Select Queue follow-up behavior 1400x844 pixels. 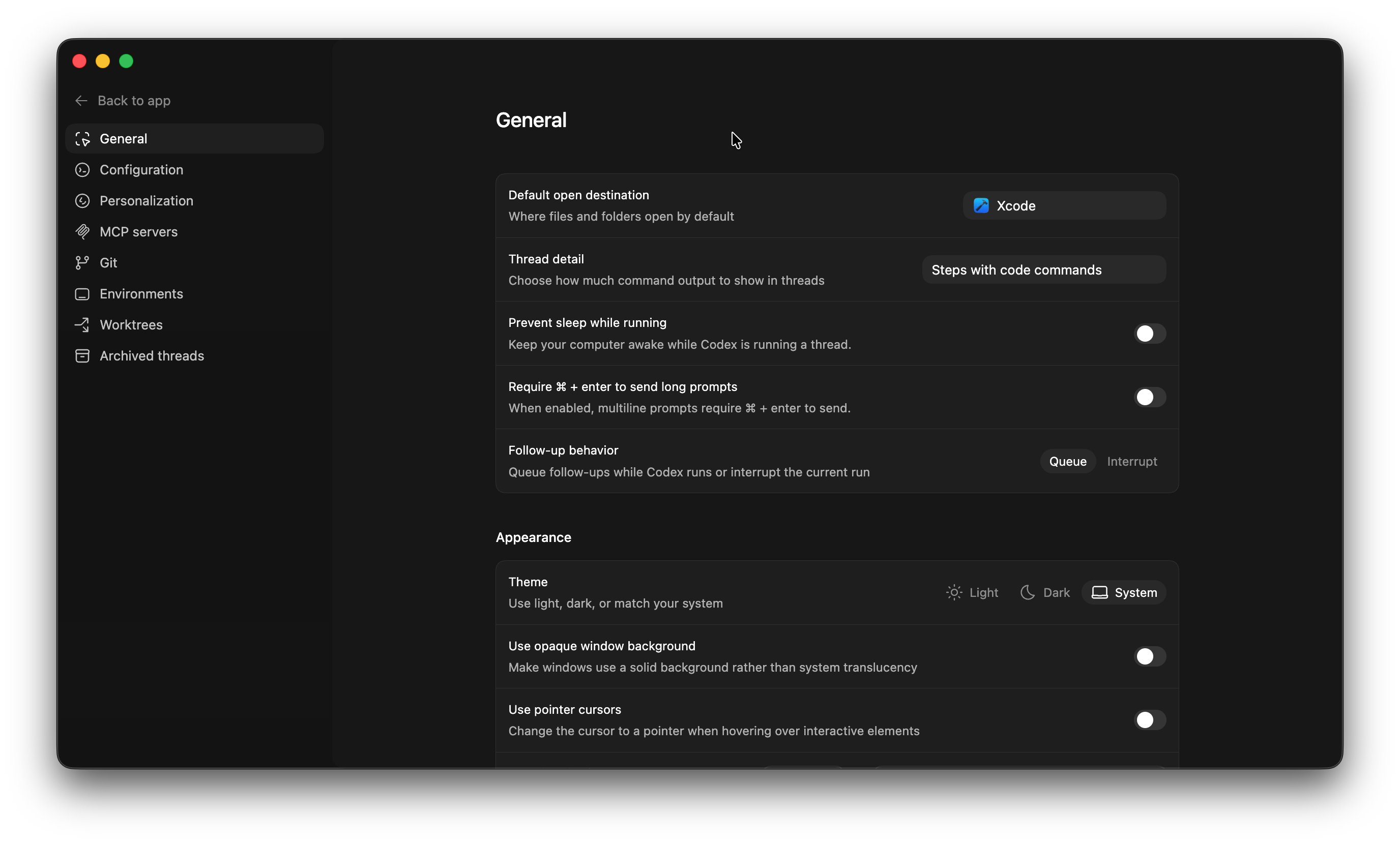click(x=1067, y=461)
